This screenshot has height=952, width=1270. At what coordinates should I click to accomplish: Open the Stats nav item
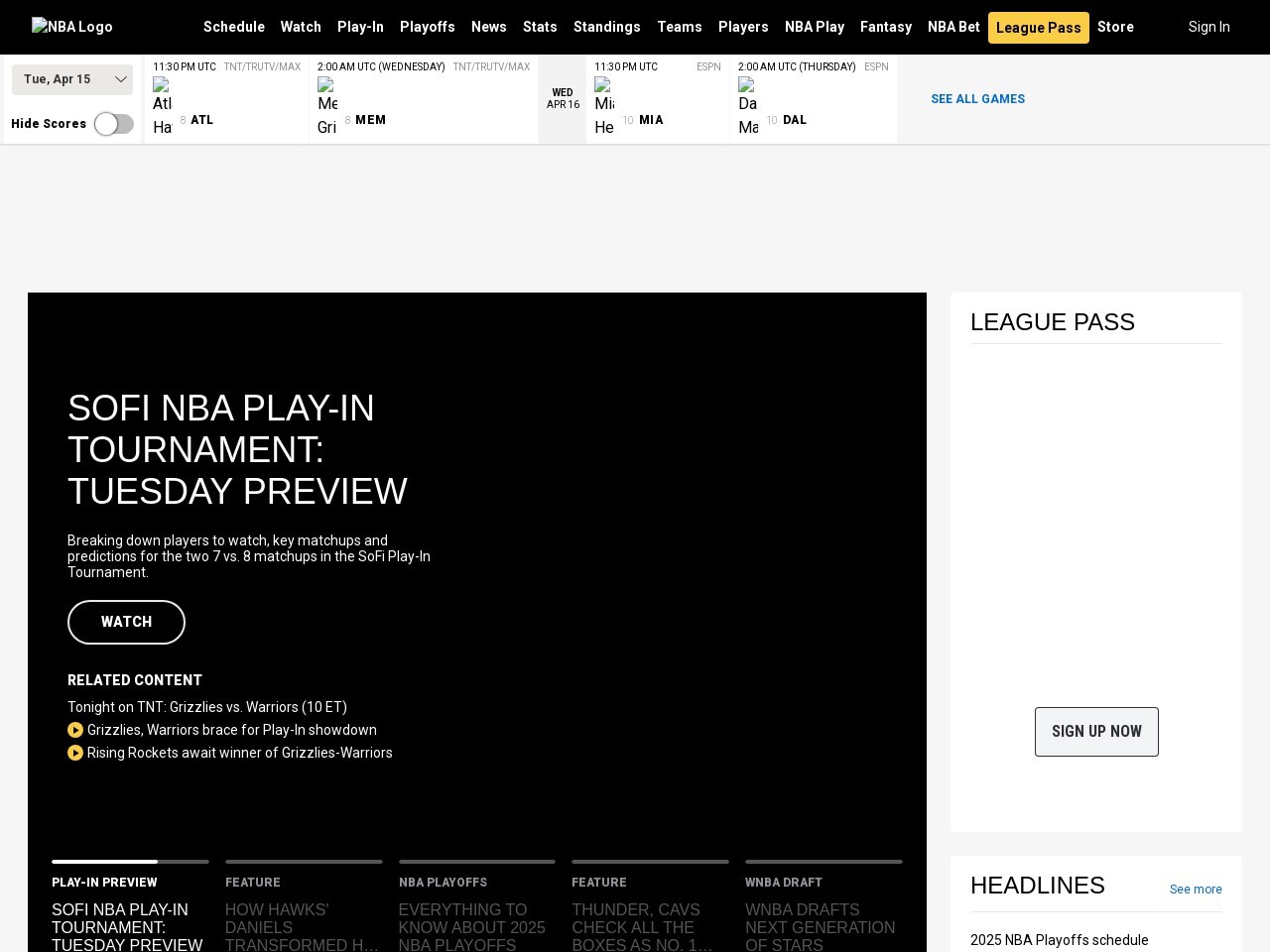pyautogui.click(x=540, y=27)
